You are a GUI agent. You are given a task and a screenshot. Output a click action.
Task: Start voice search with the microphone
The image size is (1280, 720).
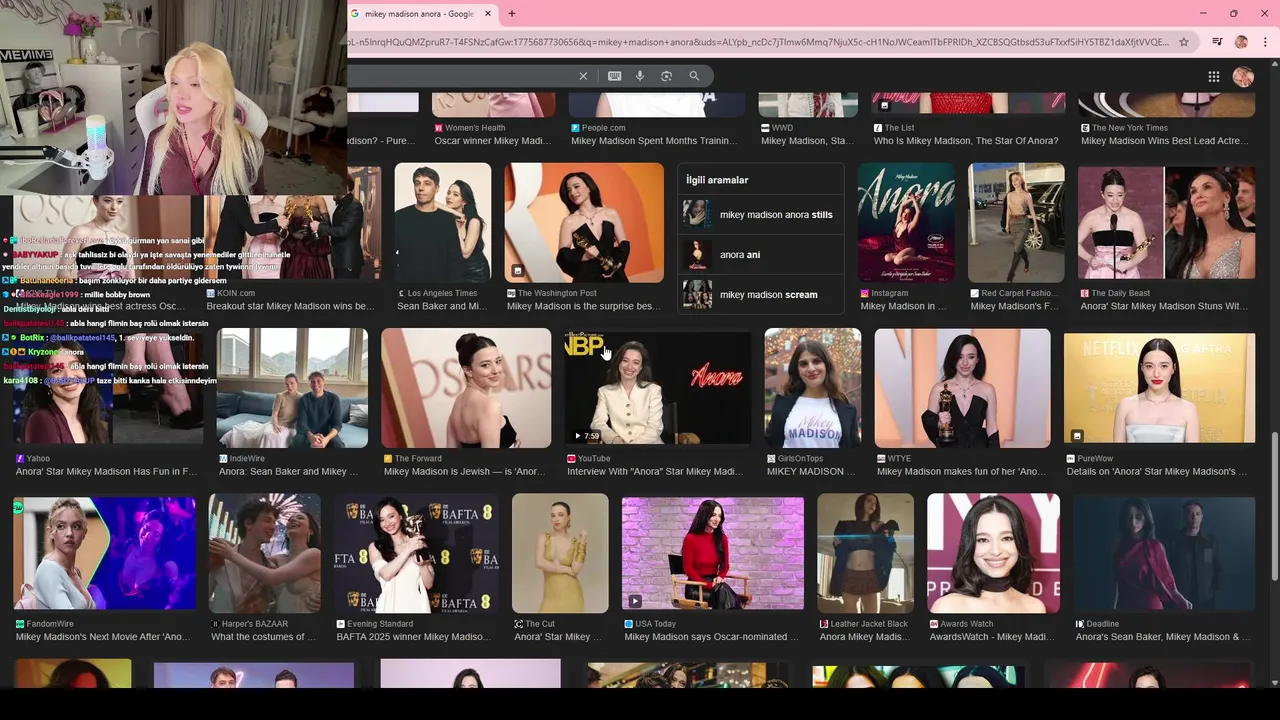tap(640, 76)
